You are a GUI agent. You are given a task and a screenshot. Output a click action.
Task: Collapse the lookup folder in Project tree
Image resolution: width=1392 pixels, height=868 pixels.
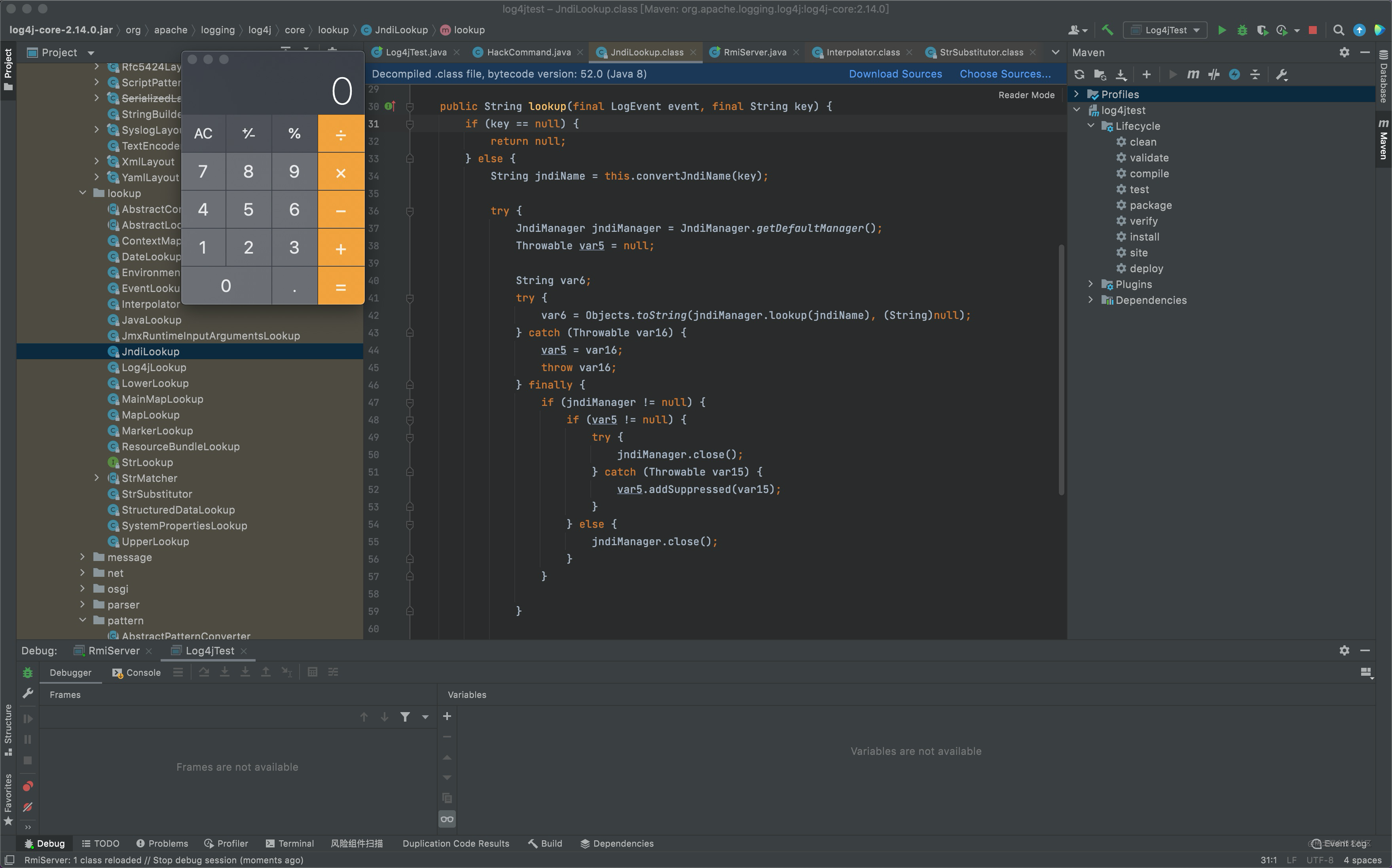pyautogui.click(x=83, y=193)
